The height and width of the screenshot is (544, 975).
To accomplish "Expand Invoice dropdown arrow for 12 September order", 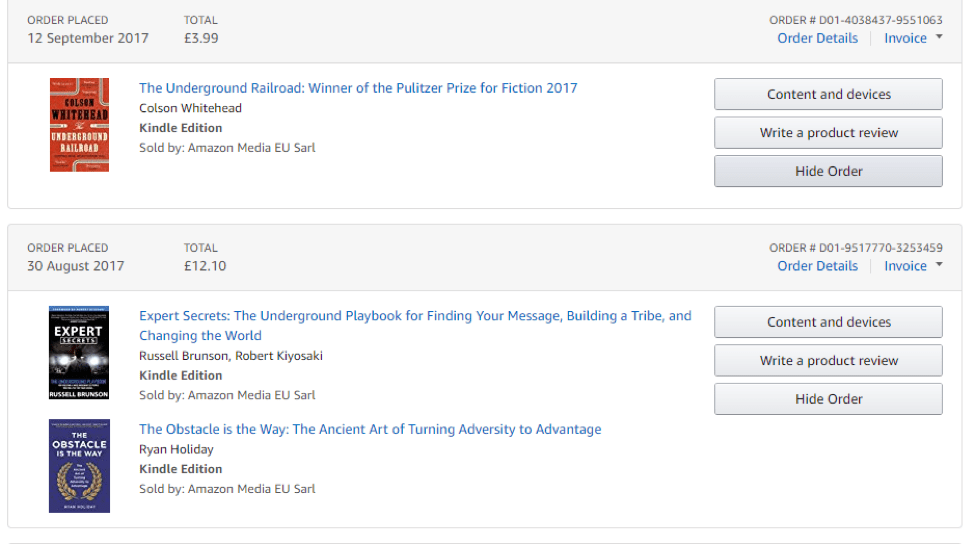I will click(x=939, y=37).
